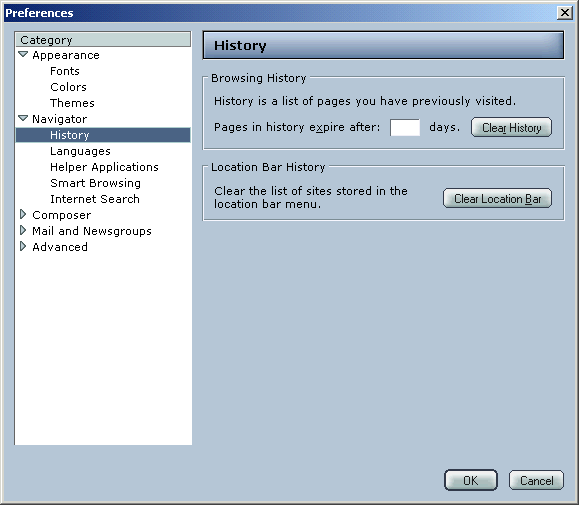Open the Themes preferences
Screen dimensions: 579x505
72,103
